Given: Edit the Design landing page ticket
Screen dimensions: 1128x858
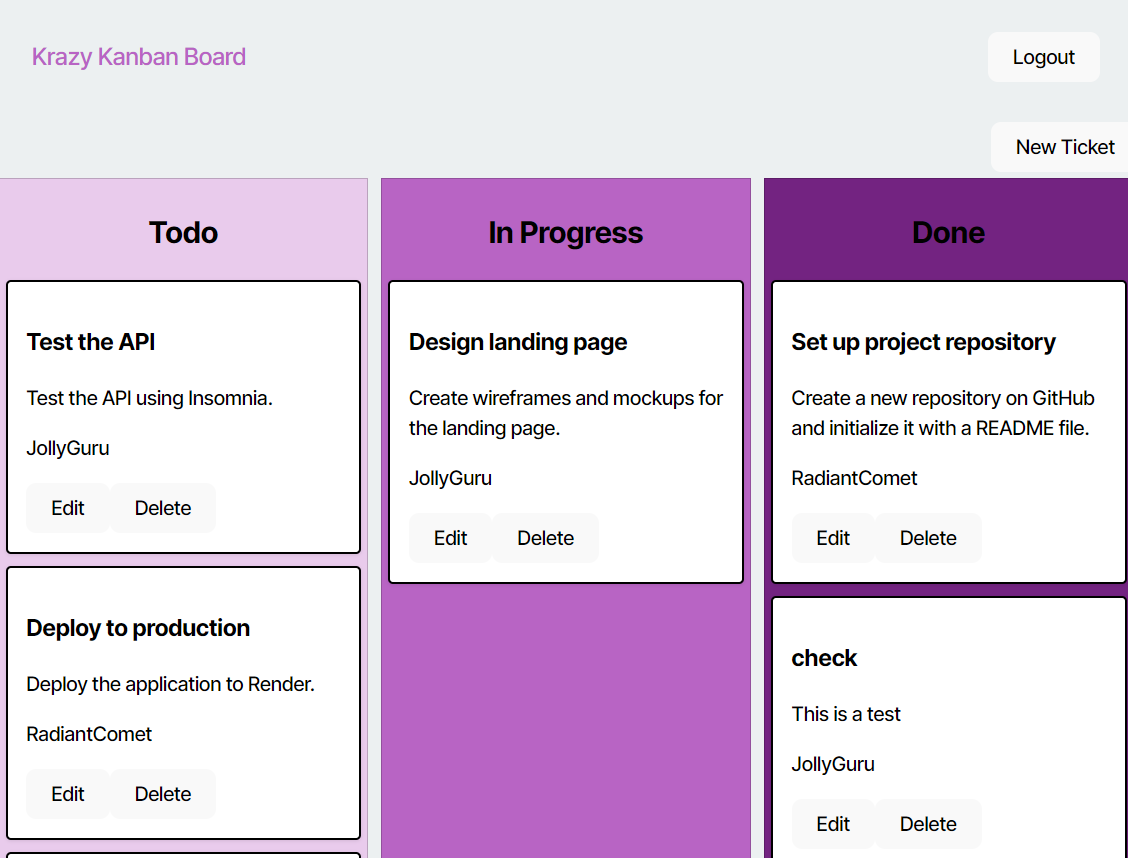Looking at the screenshot, I should pyautogui.click(x=450, y=538).
